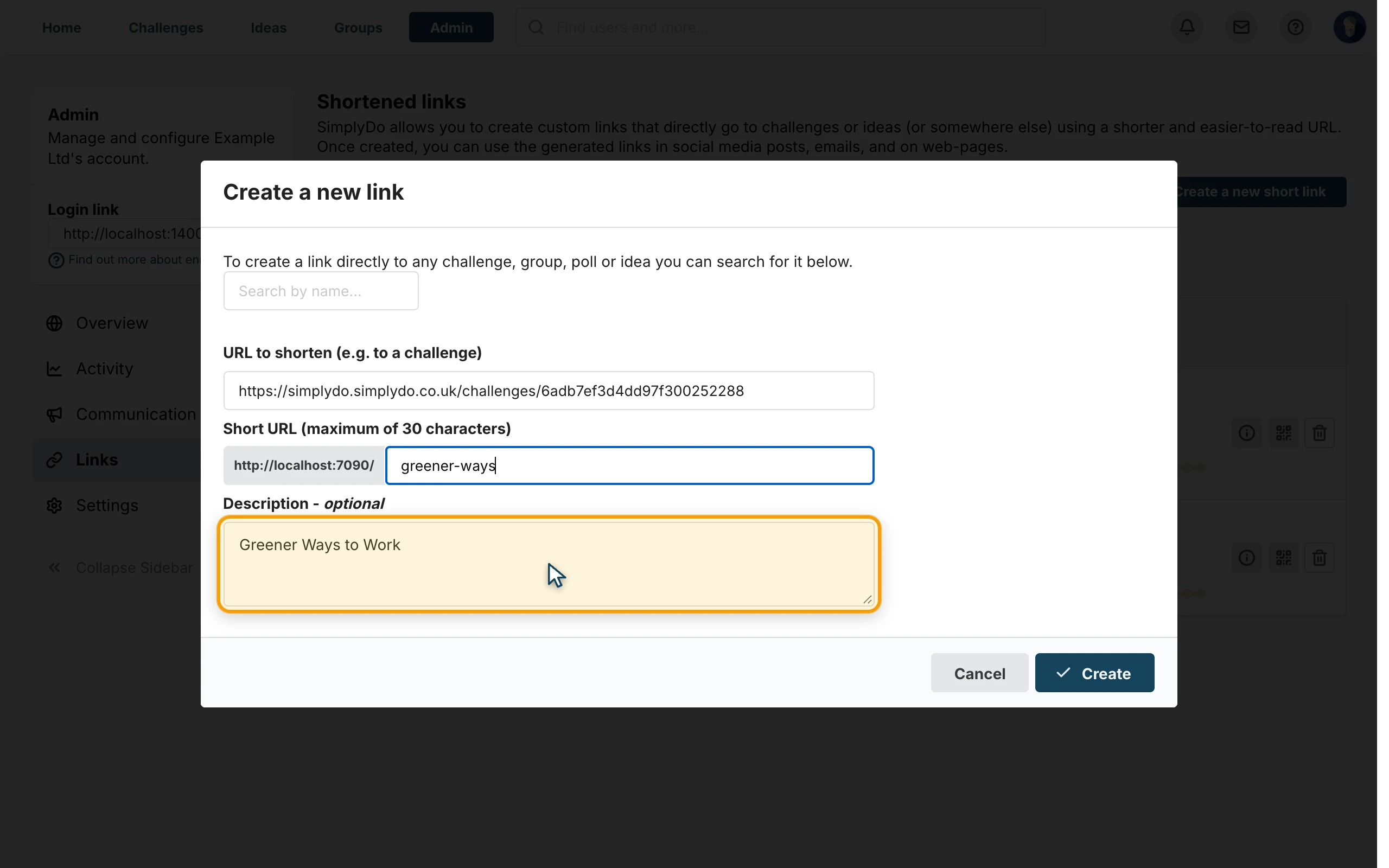Open the notifications bell icon

(x=1187, y=27)
